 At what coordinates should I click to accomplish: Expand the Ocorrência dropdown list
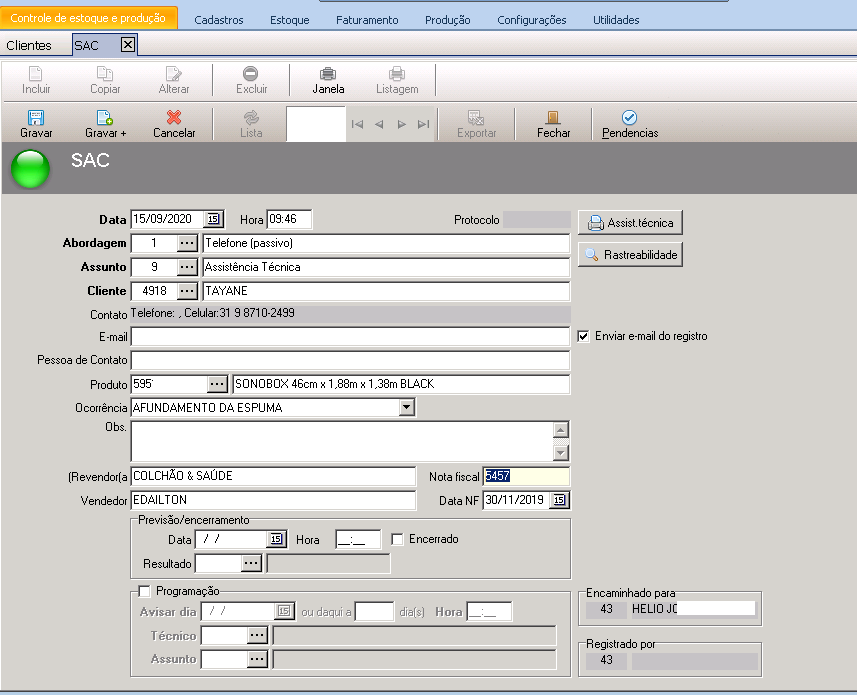point(406,408)
